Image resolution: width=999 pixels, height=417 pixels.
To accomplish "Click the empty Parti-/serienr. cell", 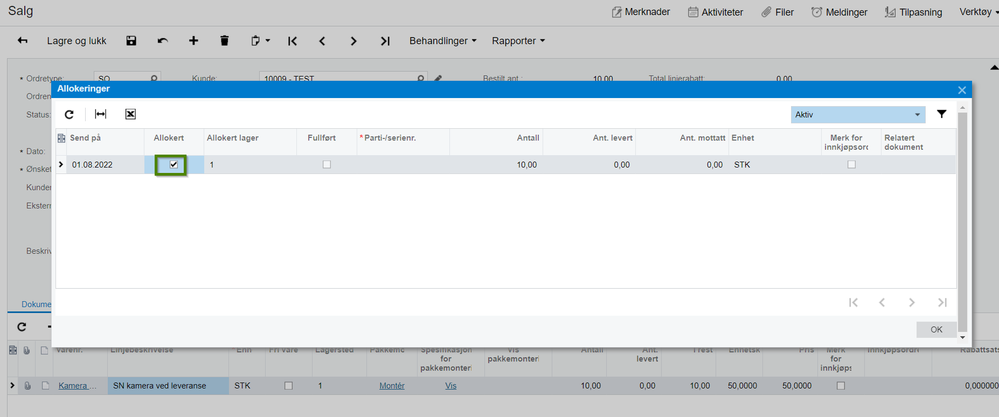I will click(x=403, y=164).
